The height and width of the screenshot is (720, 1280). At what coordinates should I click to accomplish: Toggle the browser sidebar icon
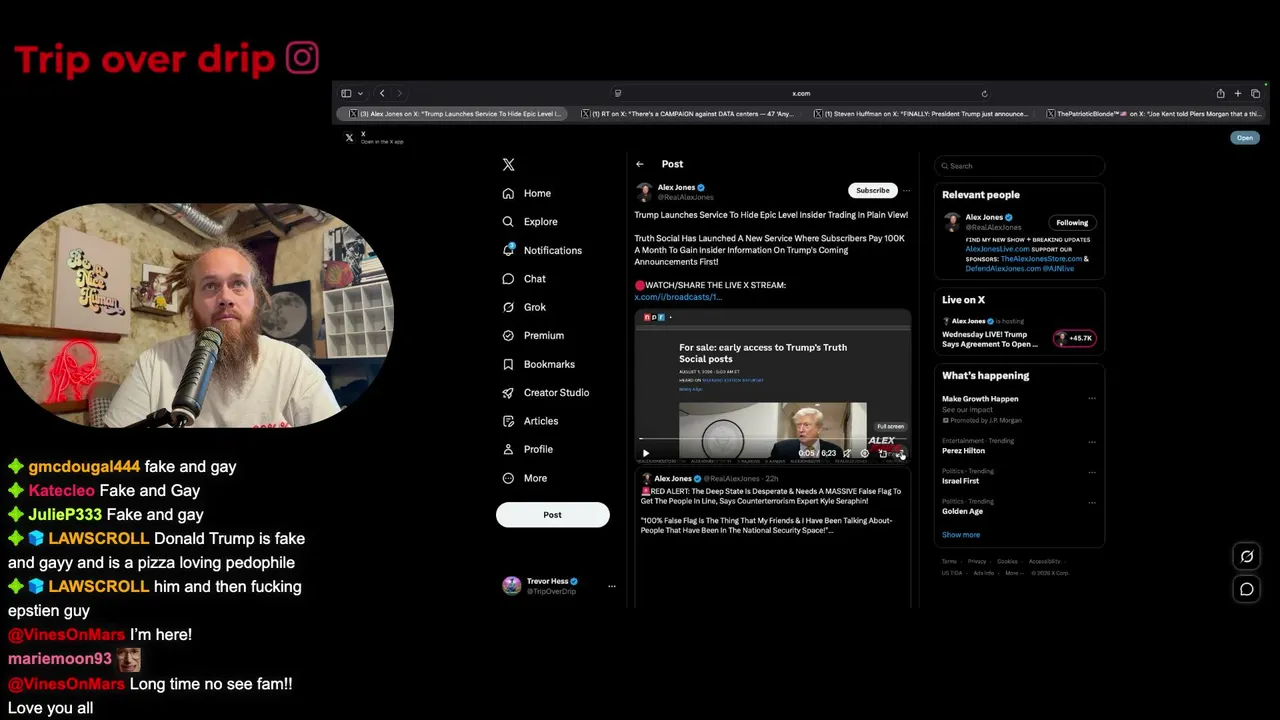[x=346, y=94]
